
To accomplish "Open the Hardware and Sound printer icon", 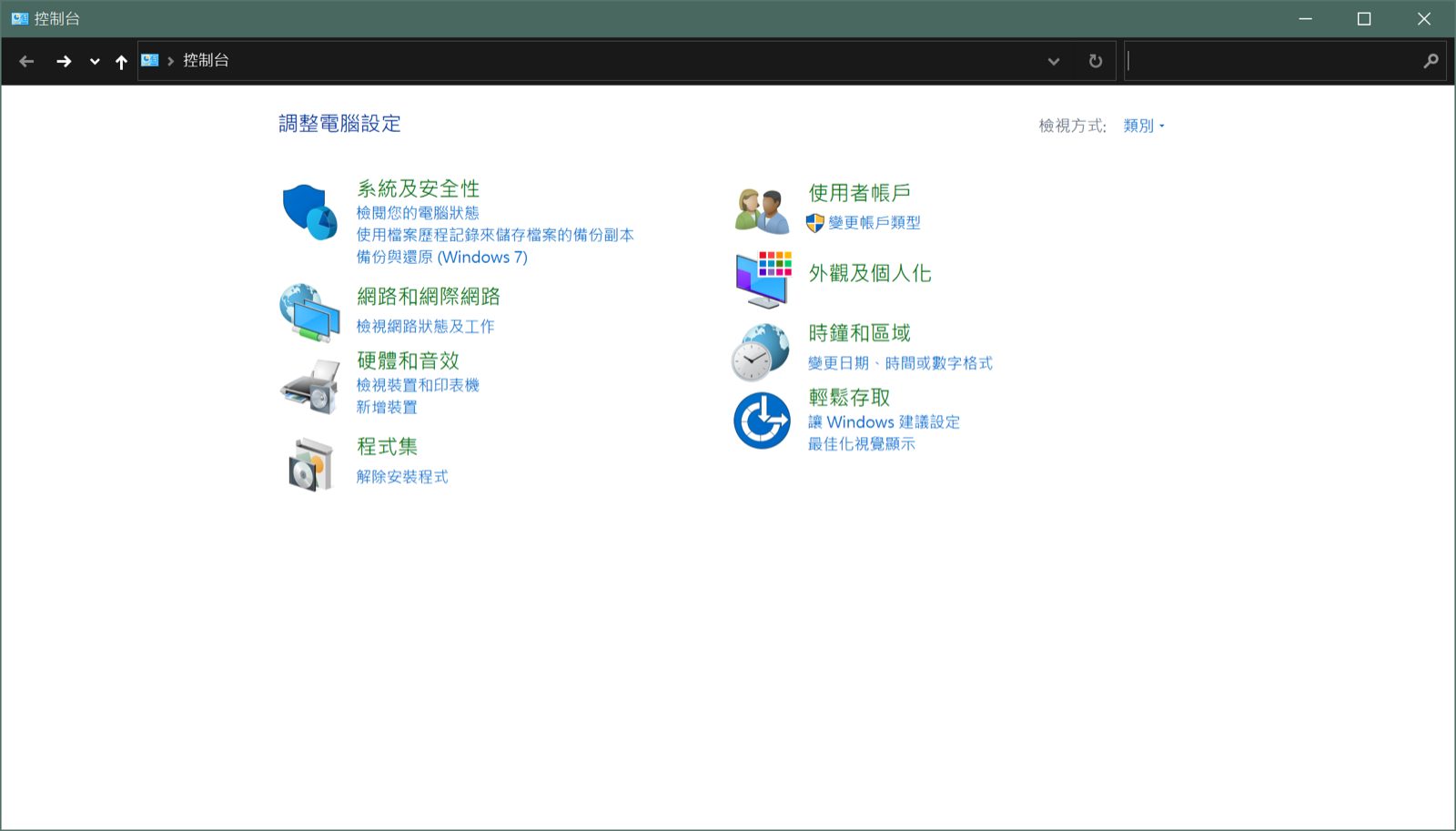I will [309, 386].
